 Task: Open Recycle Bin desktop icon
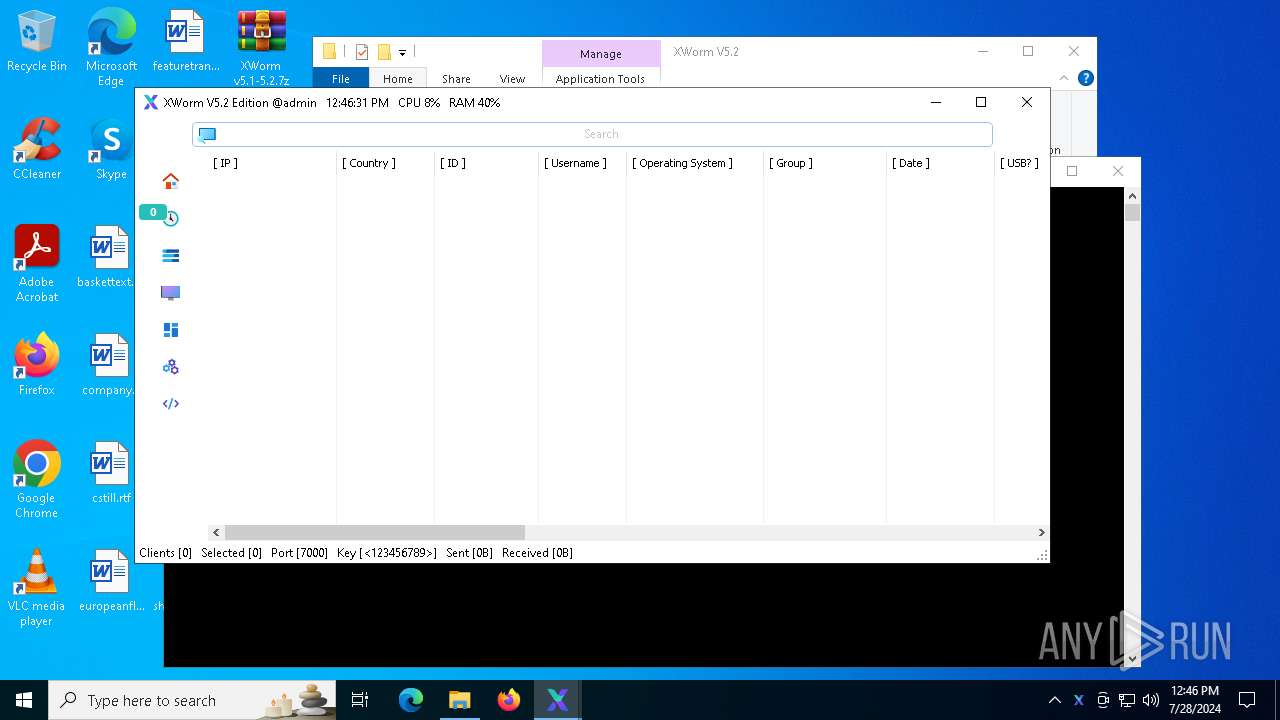pos(37,42)
